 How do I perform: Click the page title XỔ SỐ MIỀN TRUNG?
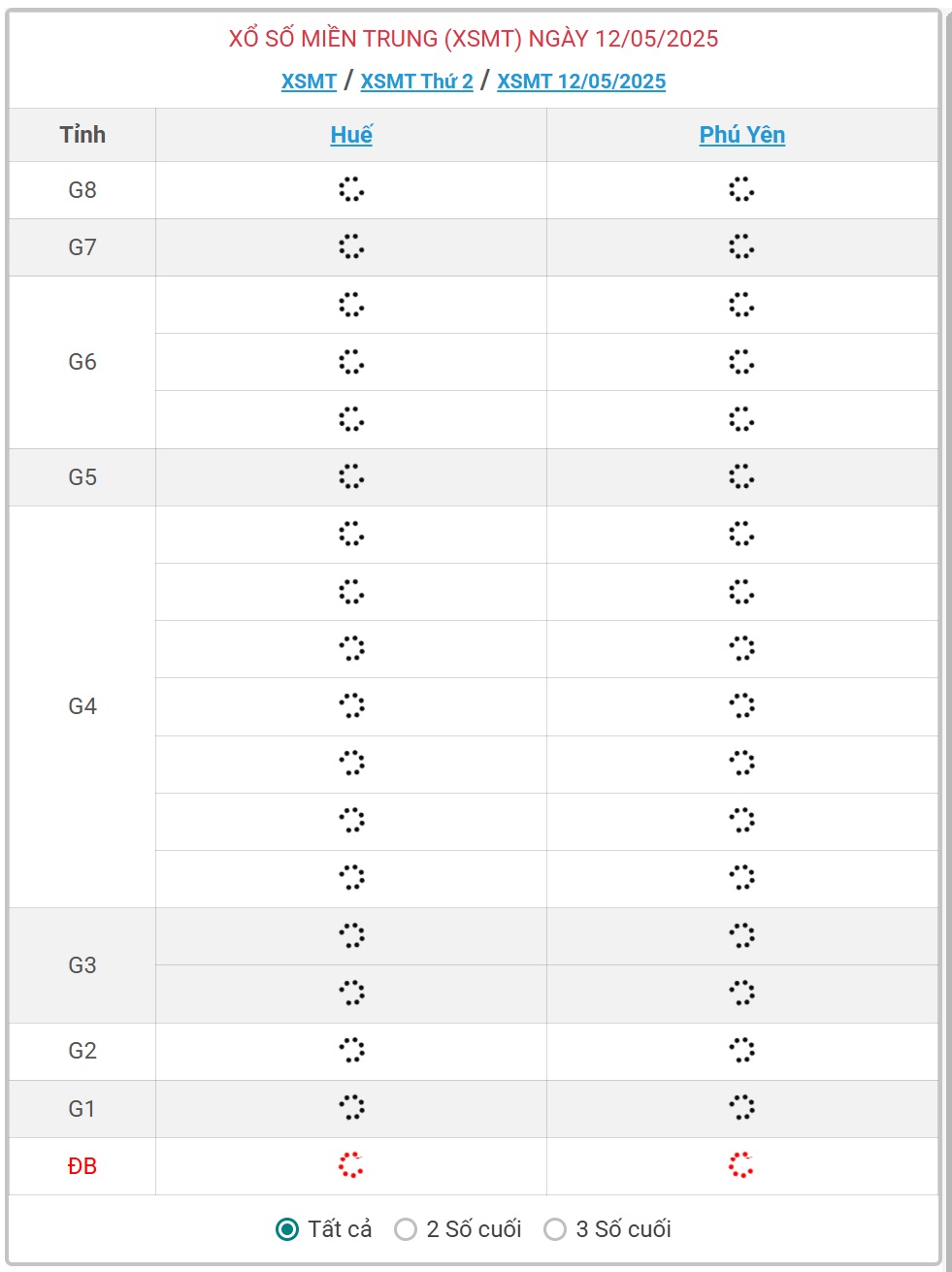tap(474, 39)
